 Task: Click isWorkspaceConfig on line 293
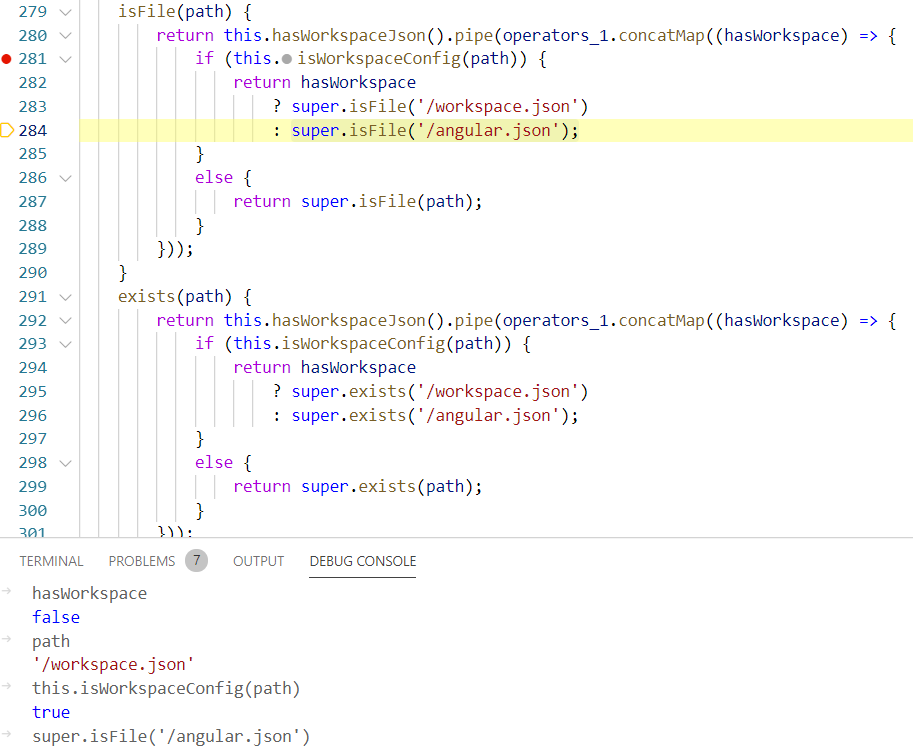[x=363, y=344]
